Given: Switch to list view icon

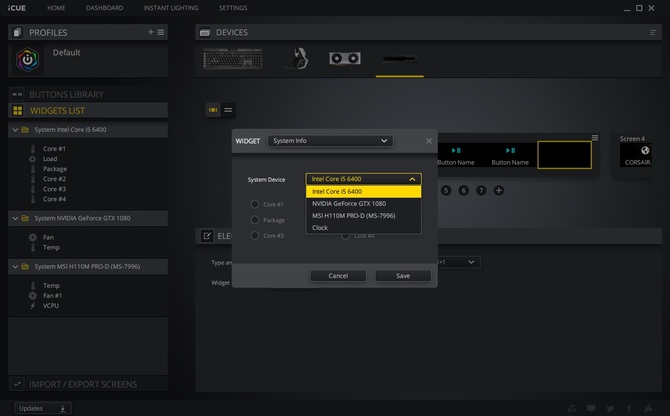Looking at the screenshot, I should coord(228,110).
